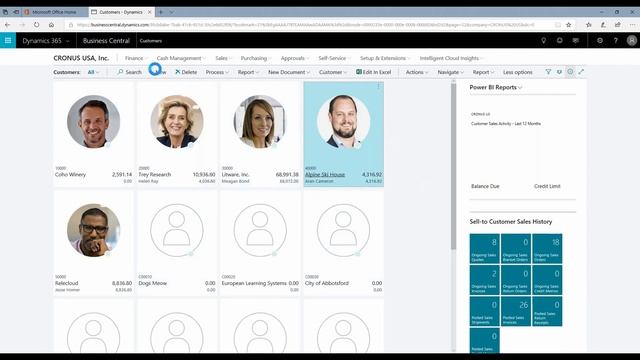Image resolution: width=640 pixels, height=360 pixels.
Task: Open the Alpine Ski House link
Action: click(325, 174)
